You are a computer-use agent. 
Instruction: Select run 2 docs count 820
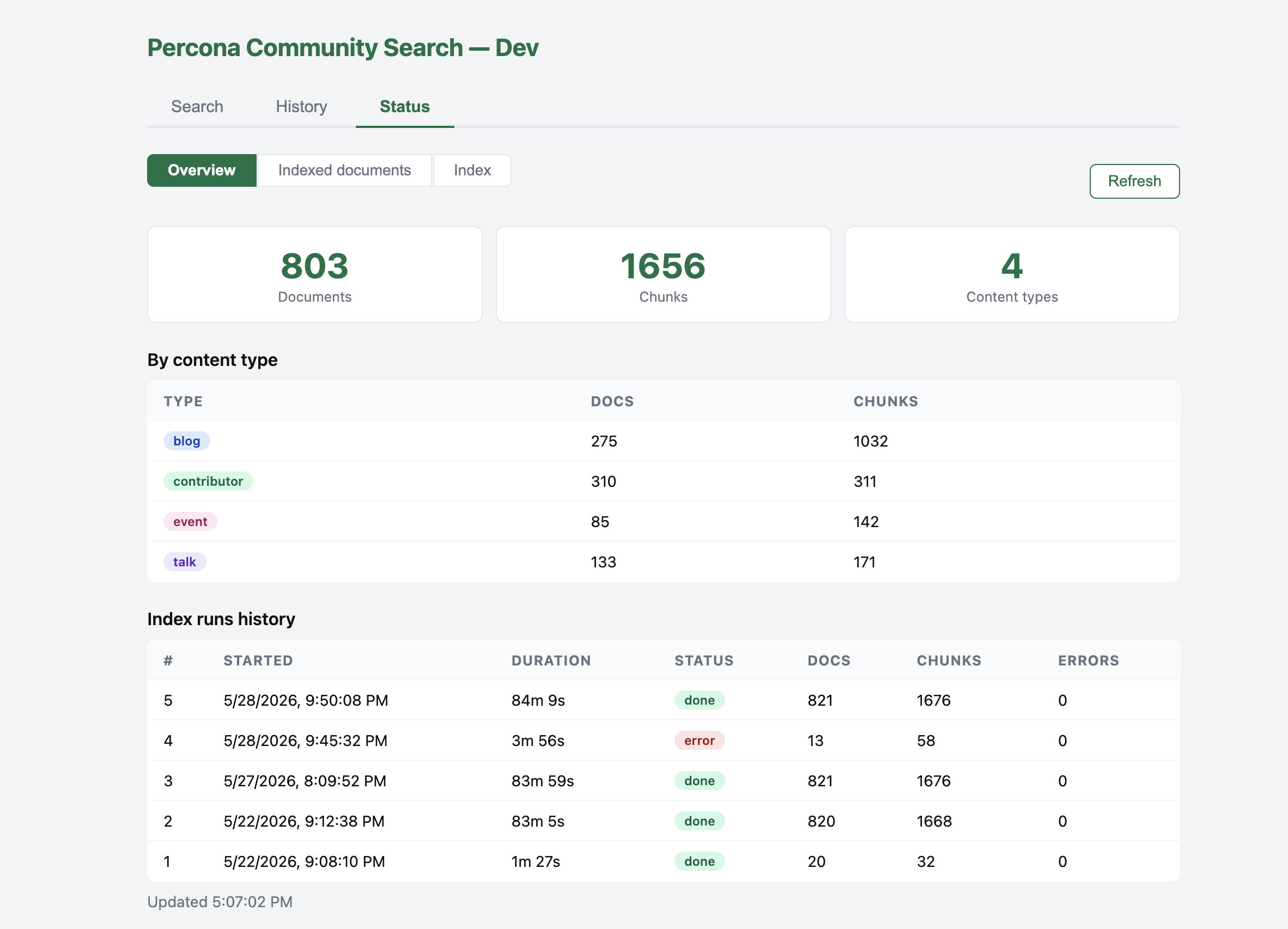[821, 821]
